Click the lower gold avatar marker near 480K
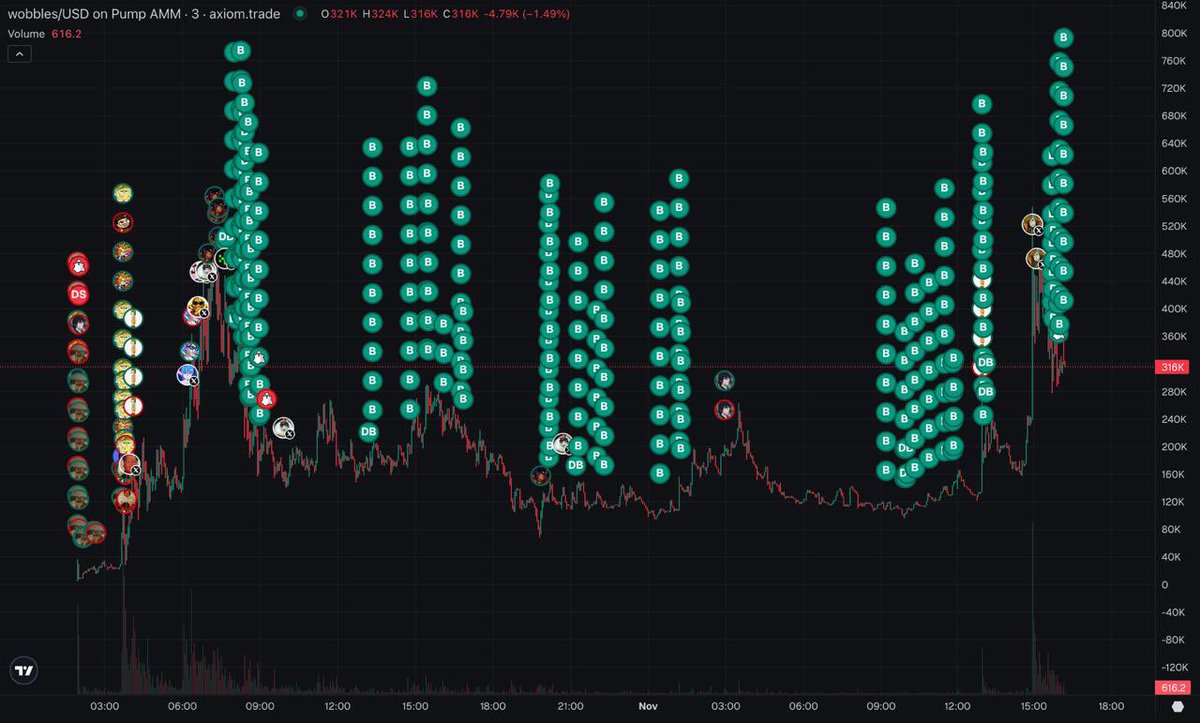The height and width of the screenshot is (723, 1200). pyautogui.click(x=1036, y=259)
